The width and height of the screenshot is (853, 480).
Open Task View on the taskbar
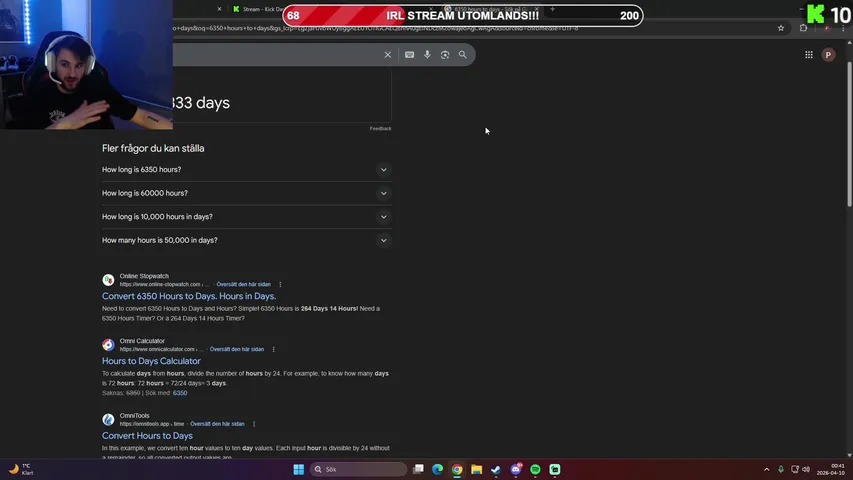coord(418,469)
